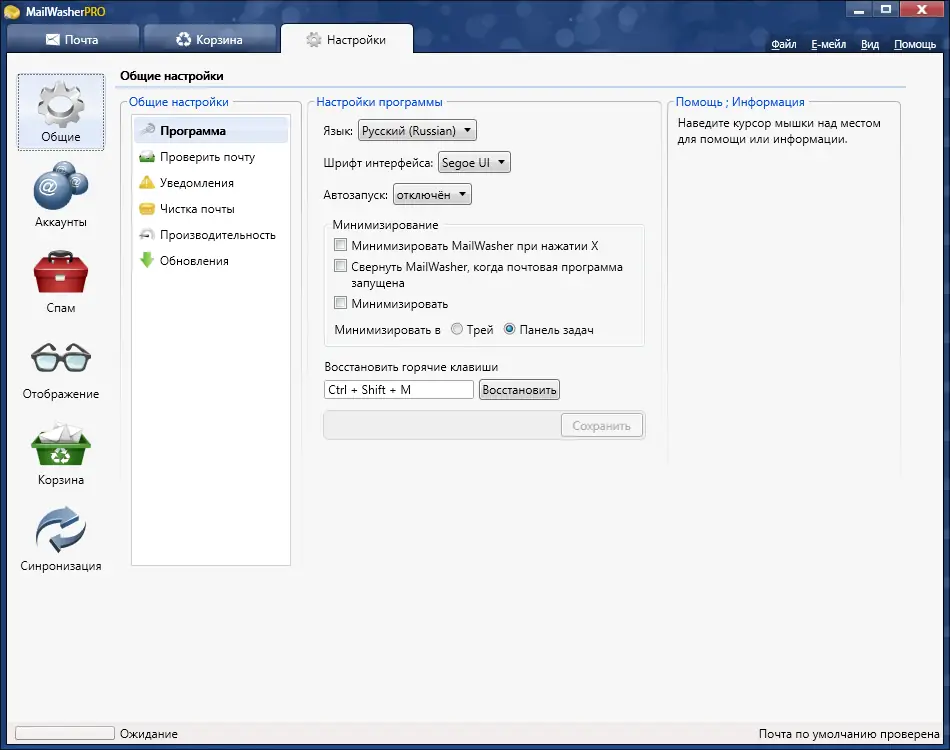
Task: Click the hotkey field Ctrl + Shift + M
Action: coord(399,390)
